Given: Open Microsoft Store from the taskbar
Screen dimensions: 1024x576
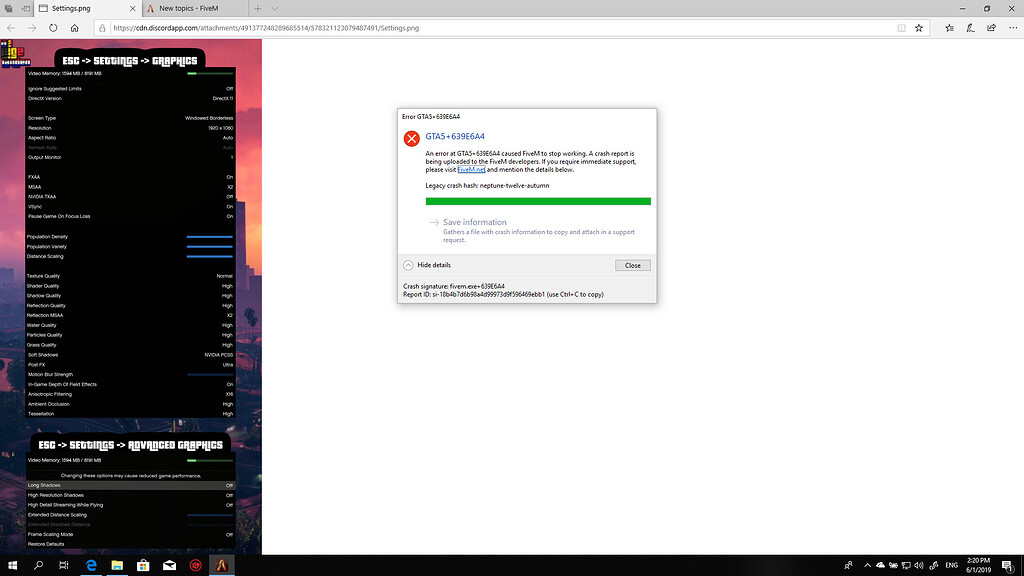Looking at the screenshot, I should click(143, 565).
